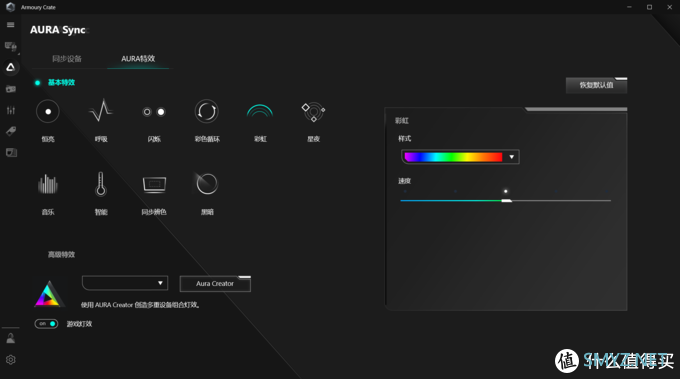Viewport: 680px width, 379px height.
Task: Select the Strobing two-dot lighting effect
Action: tap(154, 112)
